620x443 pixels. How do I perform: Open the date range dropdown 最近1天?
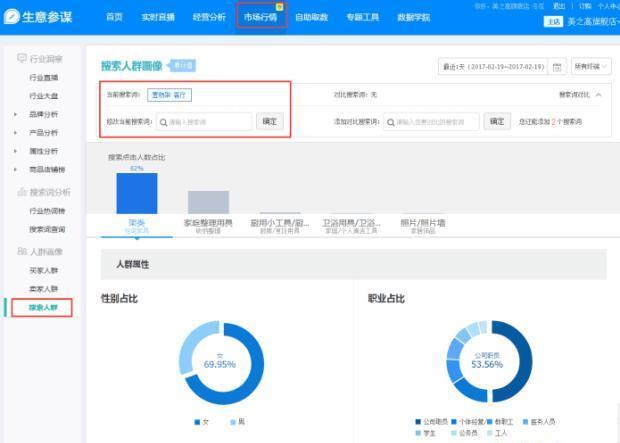pyautogui.click(x=493, y=66)
